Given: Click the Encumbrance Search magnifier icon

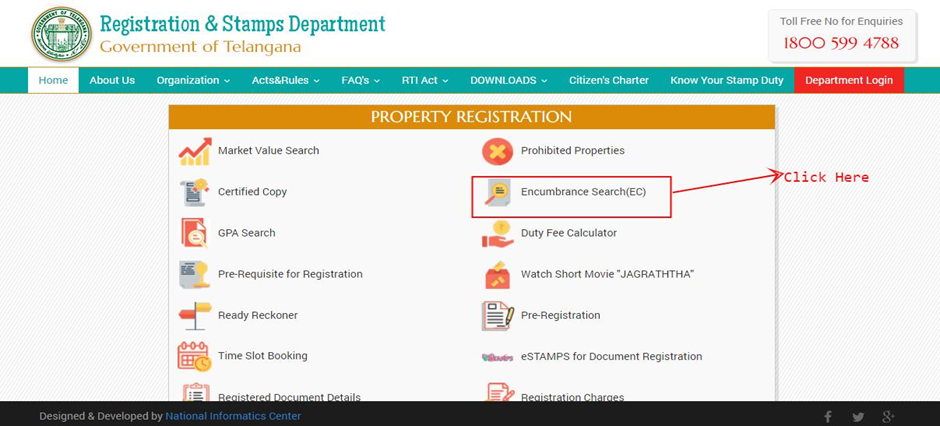Looking at the screenshot, I should click(498, 193).
